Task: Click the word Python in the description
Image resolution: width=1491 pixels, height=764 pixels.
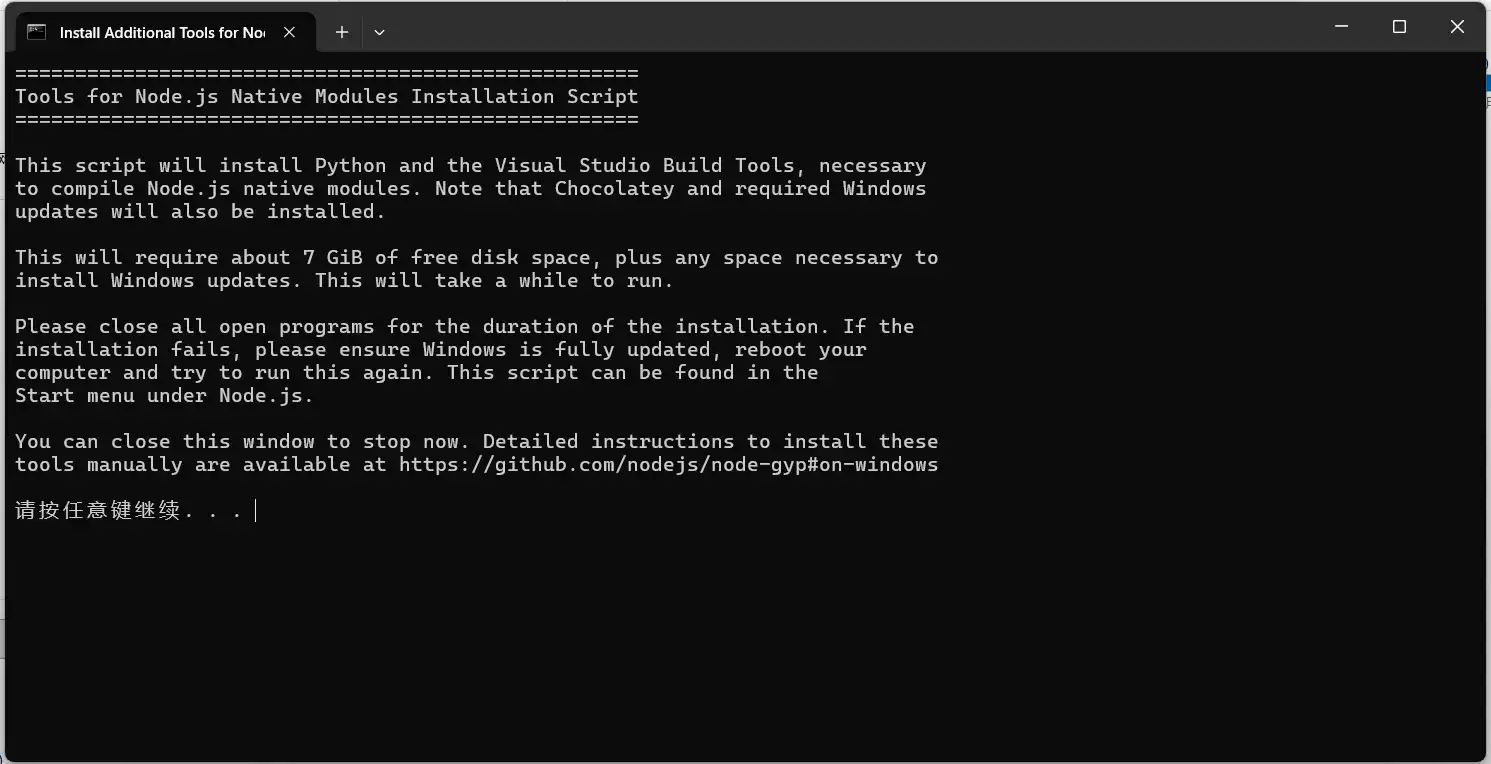Action: (350, 166)
